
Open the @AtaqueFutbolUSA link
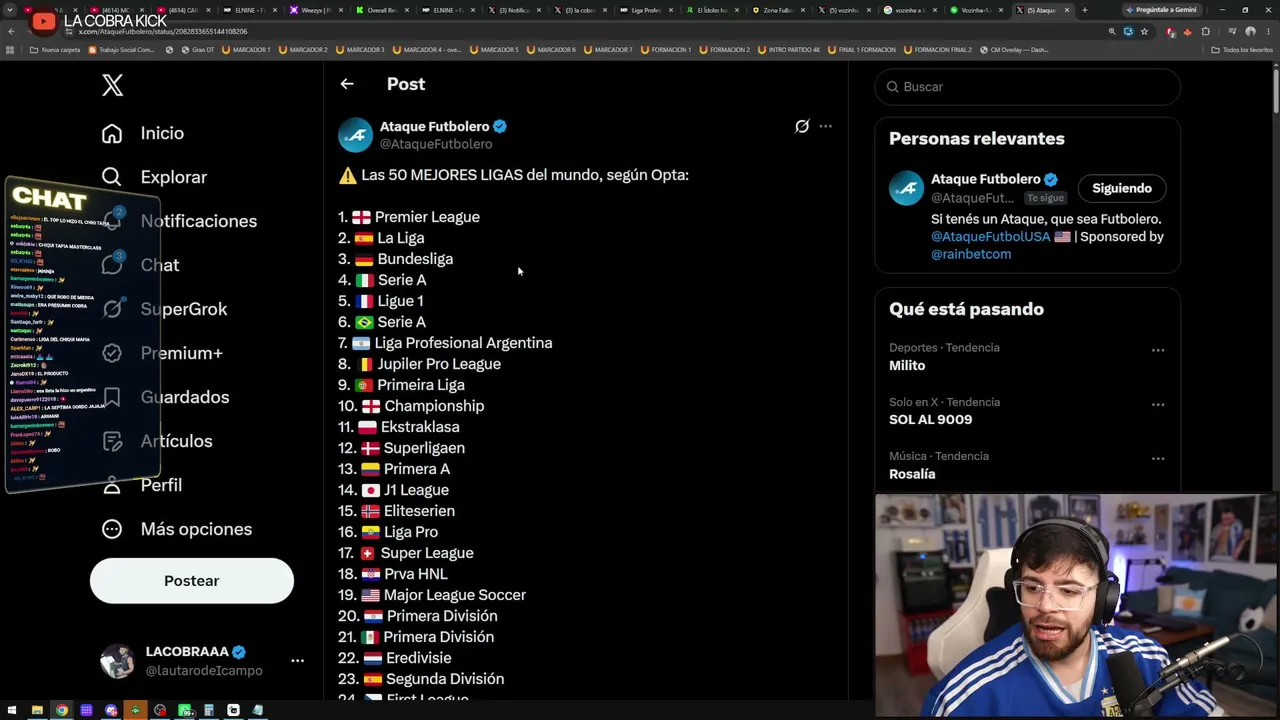coord(991,237)
